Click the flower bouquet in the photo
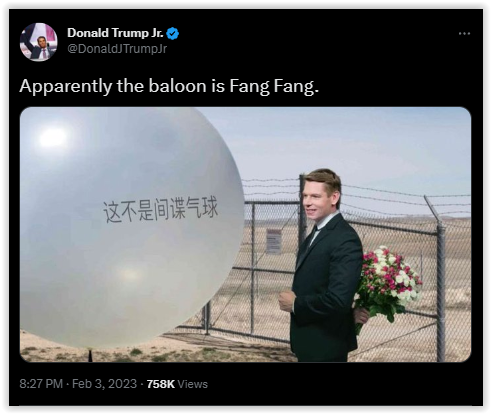Screen dimensions: 491x414 pyautogui.click(x=387, y=285)
